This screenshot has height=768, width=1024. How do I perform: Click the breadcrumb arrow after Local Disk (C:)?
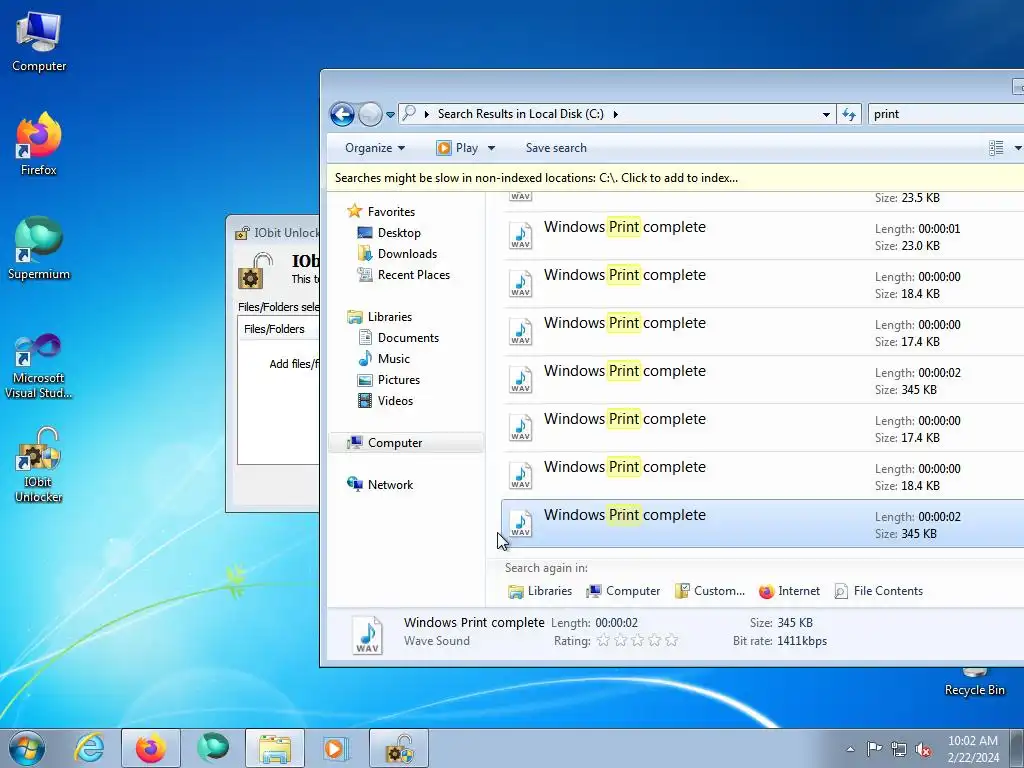click(x=615, y=114)
